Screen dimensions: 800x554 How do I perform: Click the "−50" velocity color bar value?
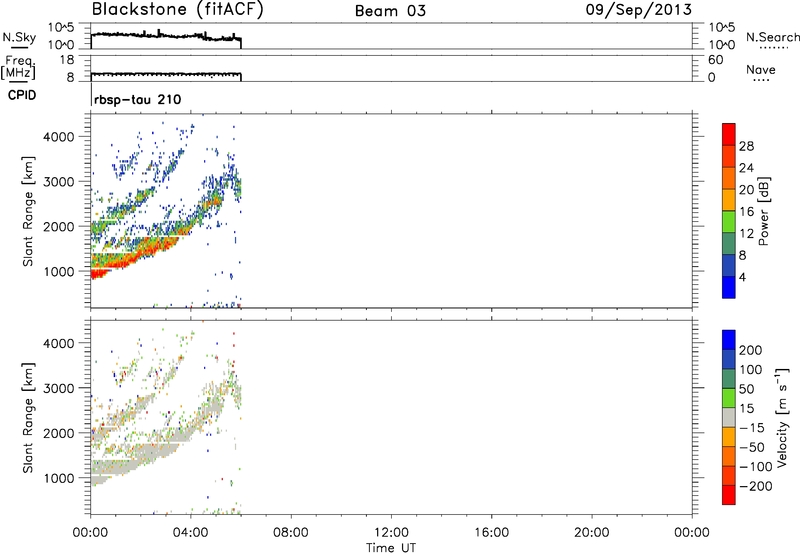[752, 447]
